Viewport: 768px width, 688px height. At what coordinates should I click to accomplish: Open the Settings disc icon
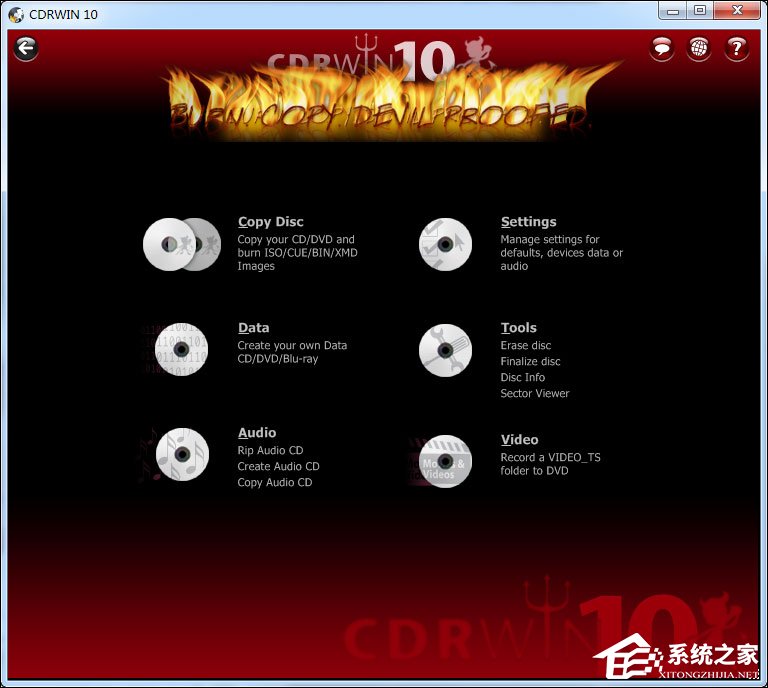[x=445, y=244]
